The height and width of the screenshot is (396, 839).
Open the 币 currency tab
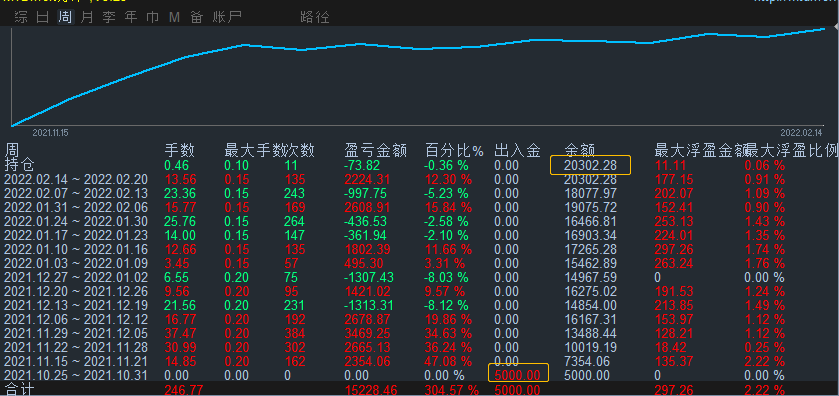tap(152, 17)
